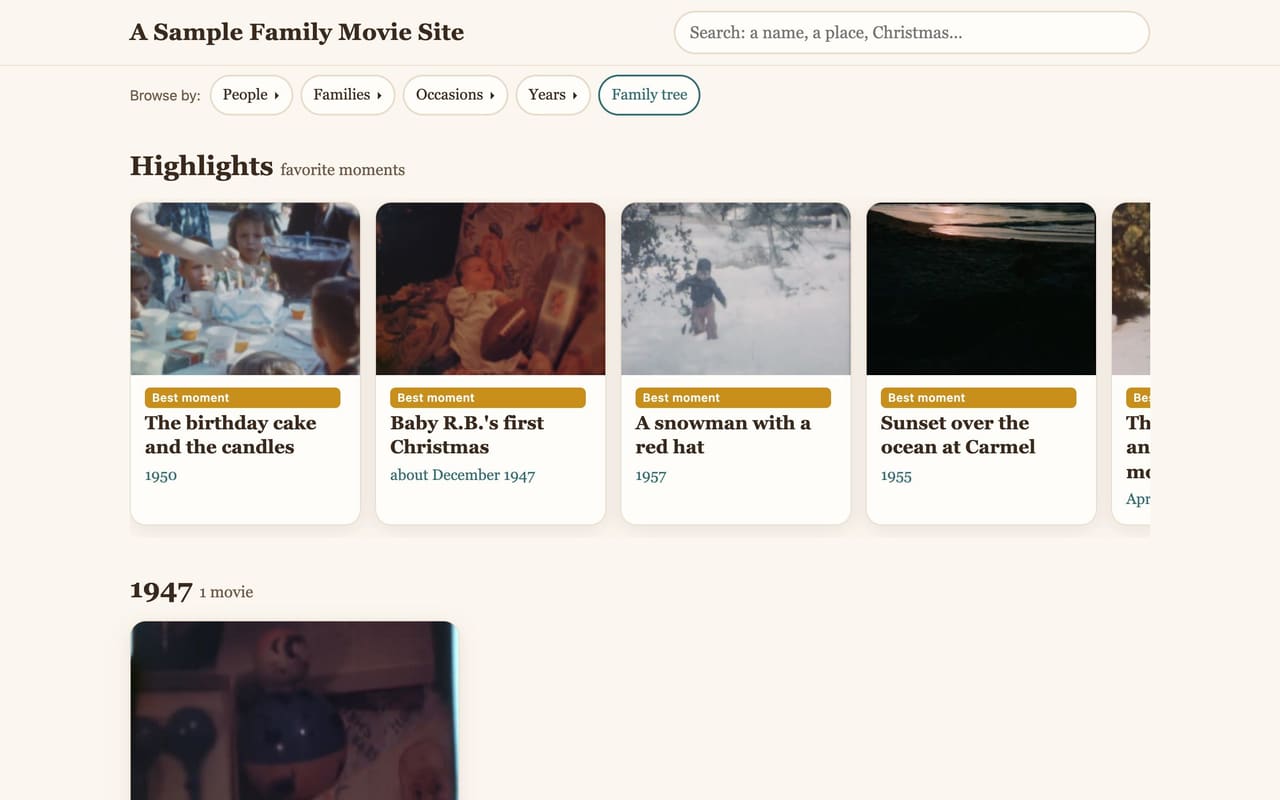Expand the Years browse dropdown
Viewport: 1280px width, 800px height.
click(553, 95)
